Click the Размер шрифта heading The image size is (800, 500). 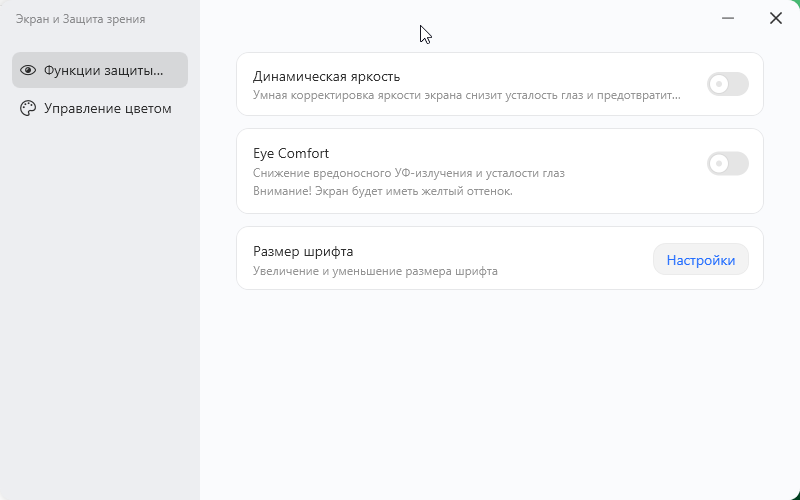(303, 251)
